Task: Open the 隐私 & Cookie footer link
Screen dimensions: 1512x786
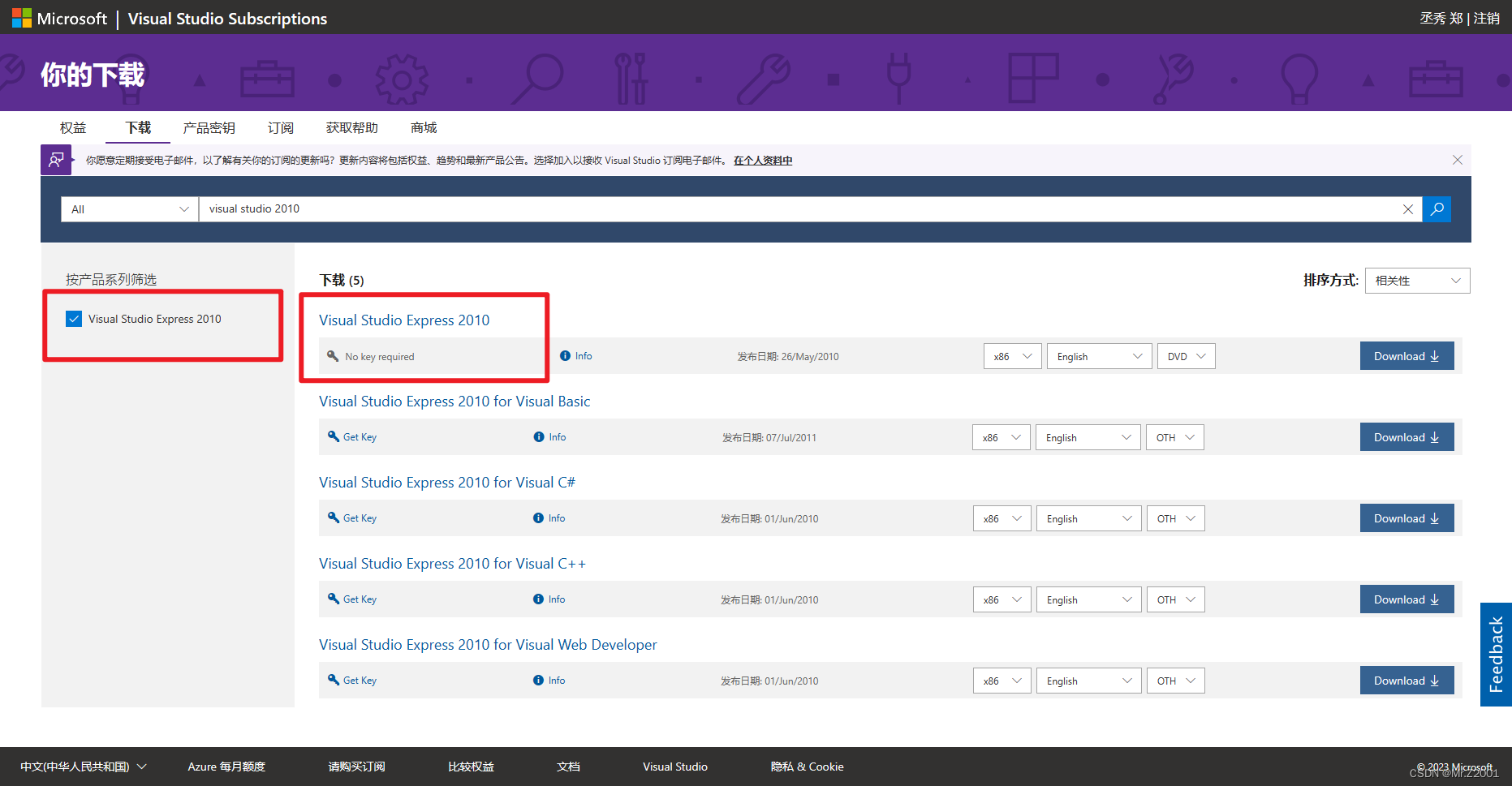Action: (808, 767)
